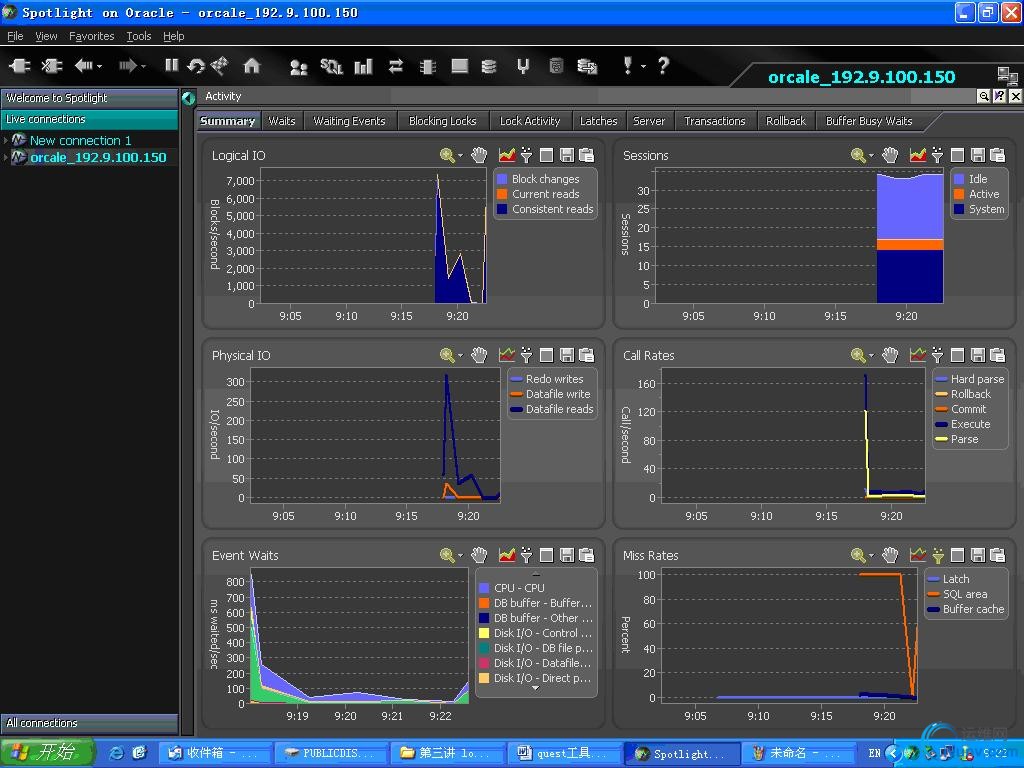Toggle chart style icon in Event Waits panel
The image size is (1024, 768).
507,555
